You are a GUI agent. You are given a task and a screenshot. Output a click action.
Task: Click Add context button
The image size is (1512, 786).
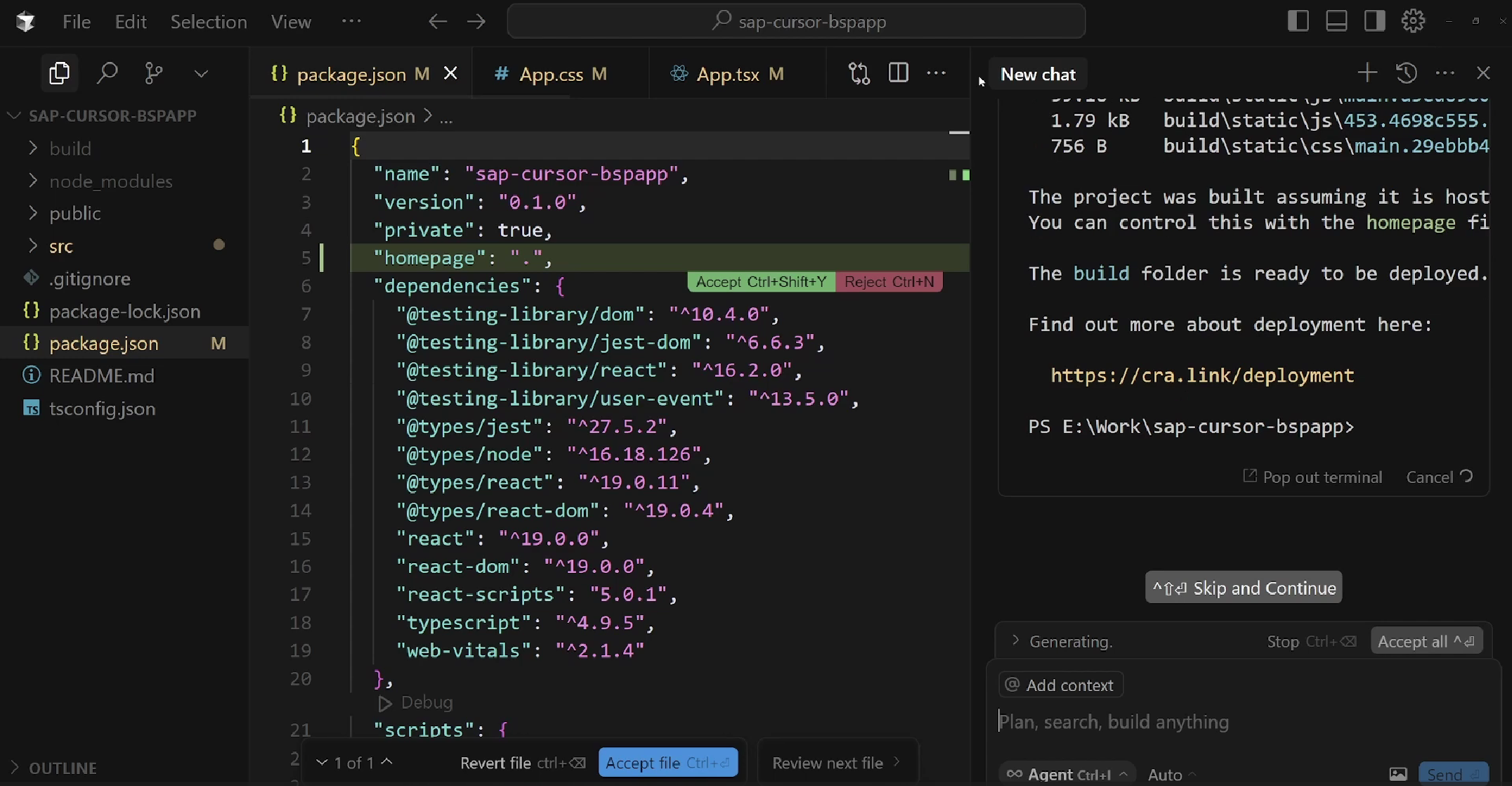click(1060, 685)
